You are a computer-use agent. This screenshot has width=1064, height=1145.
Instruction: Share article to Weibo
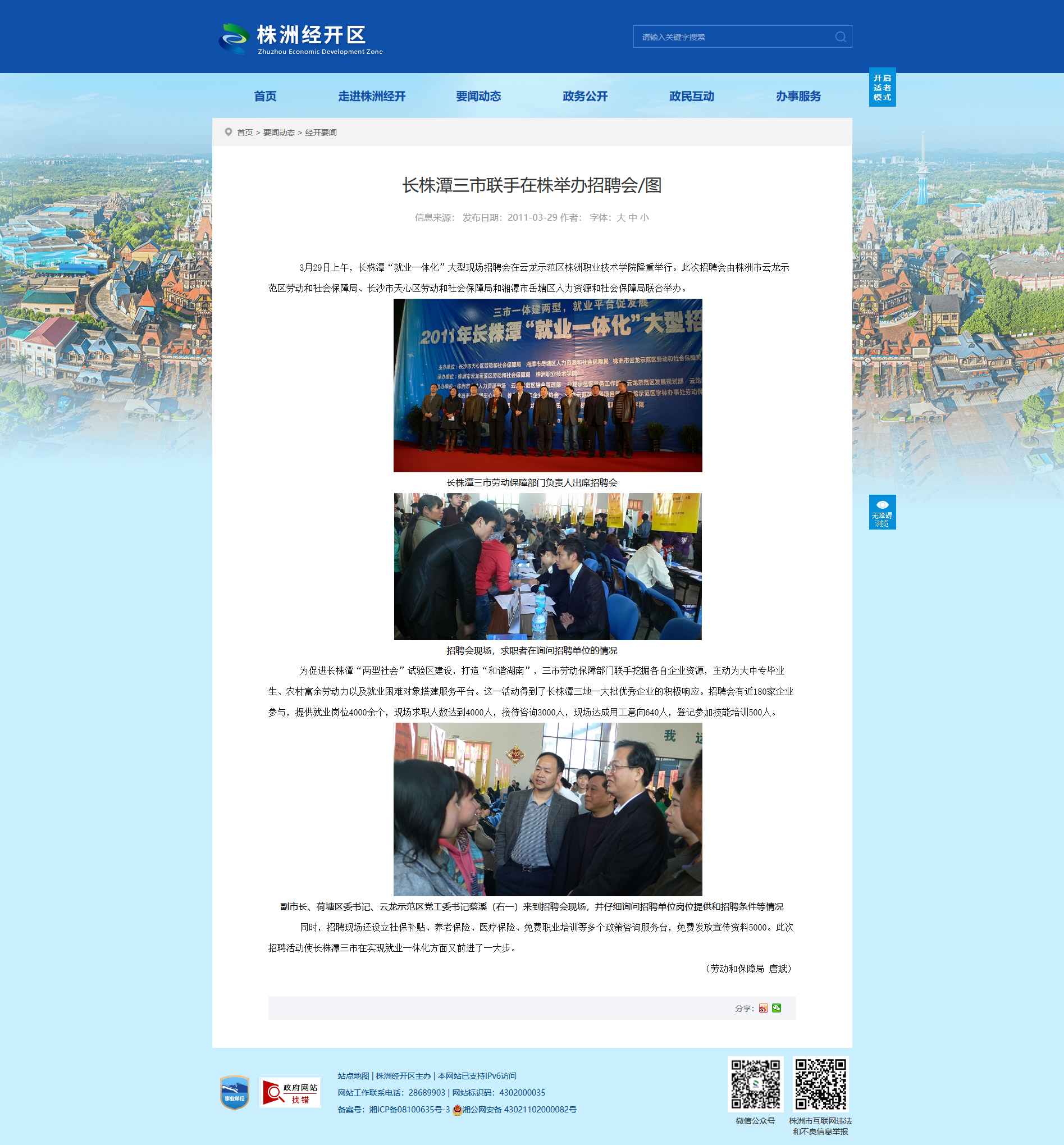[x=763, y=1008]
